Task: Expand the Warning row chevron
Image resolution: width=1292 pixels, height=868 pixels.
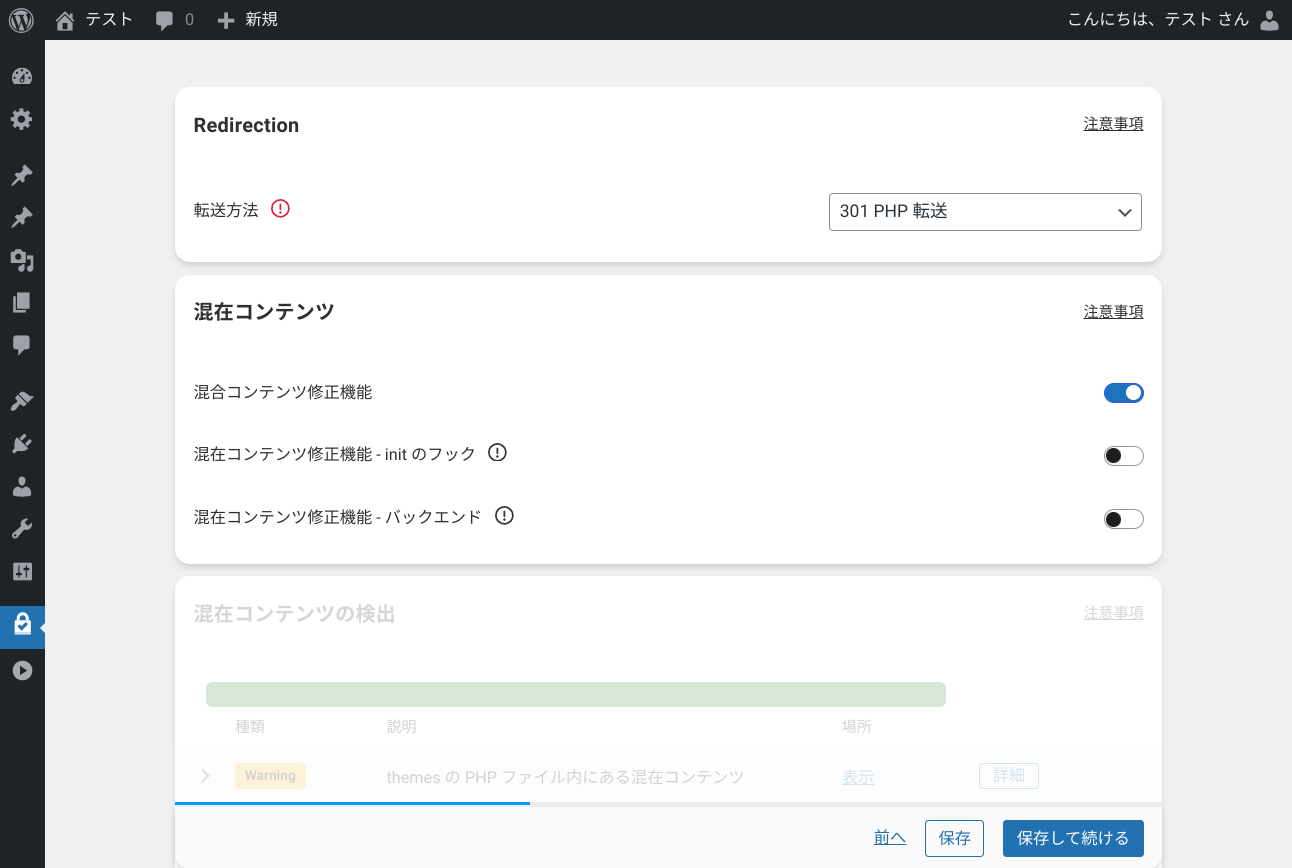Action: (x=205, y=776)
